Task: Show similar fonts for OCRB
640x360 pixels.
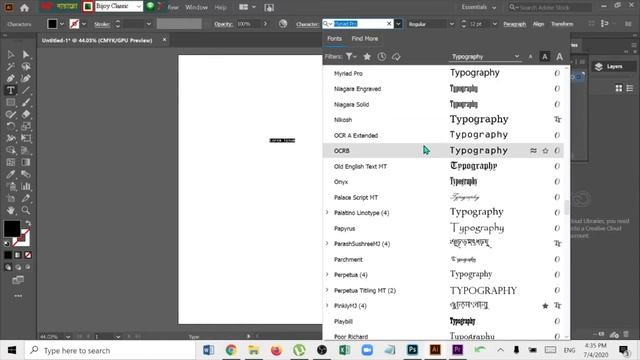Action: tap(533, 151)
